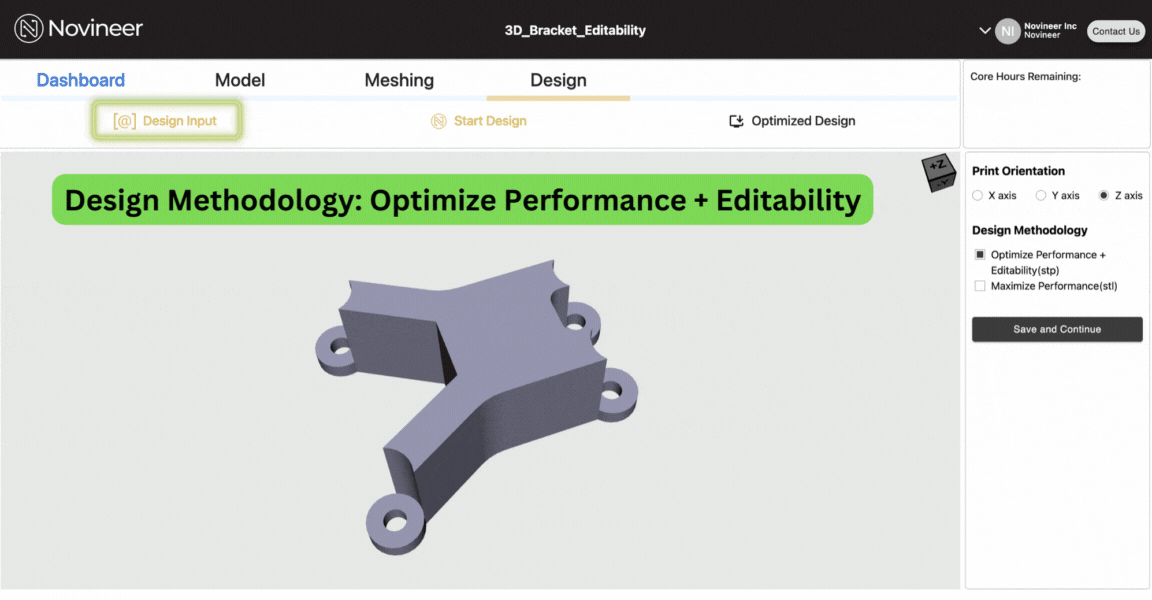Select the X axis print orientation

coord(977,196)
